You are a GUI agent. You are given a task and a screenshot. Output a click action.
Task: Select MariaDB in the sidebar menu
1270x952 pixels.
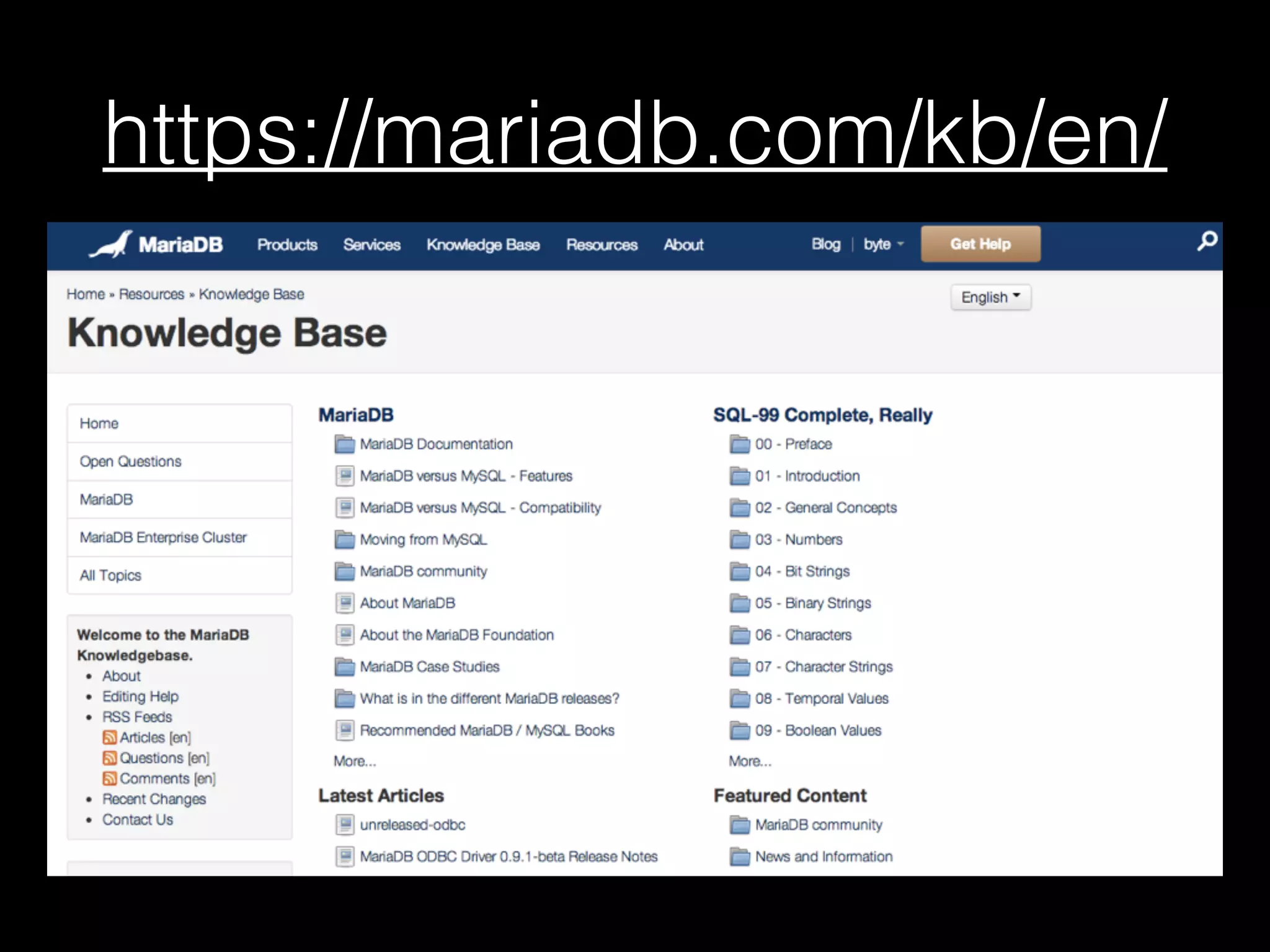(180, 500)
